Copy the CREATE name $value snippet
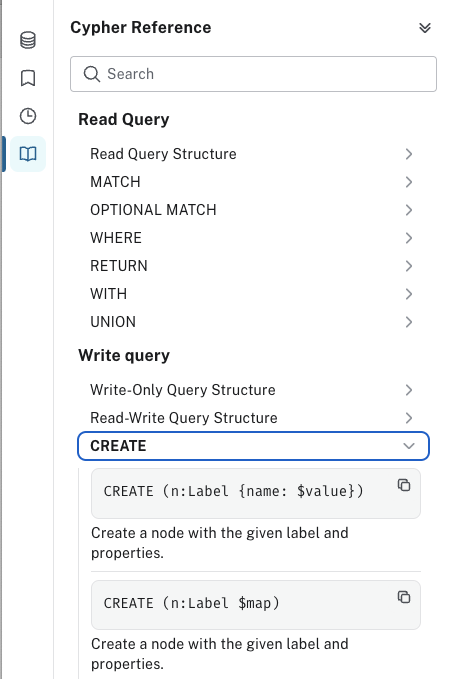 coord(404,485)
